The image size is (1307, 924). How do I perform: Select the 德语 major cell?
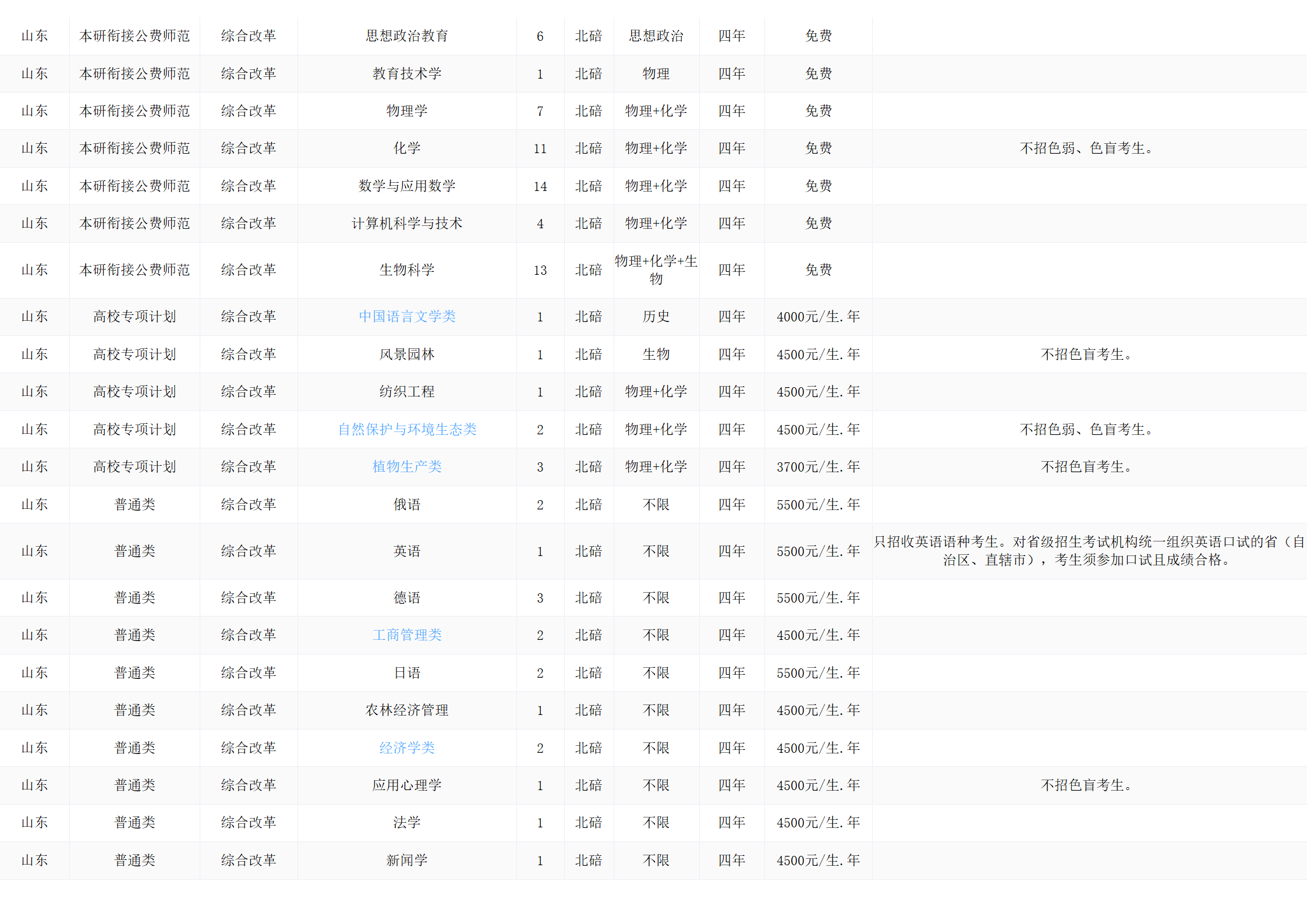click(407, 598)
